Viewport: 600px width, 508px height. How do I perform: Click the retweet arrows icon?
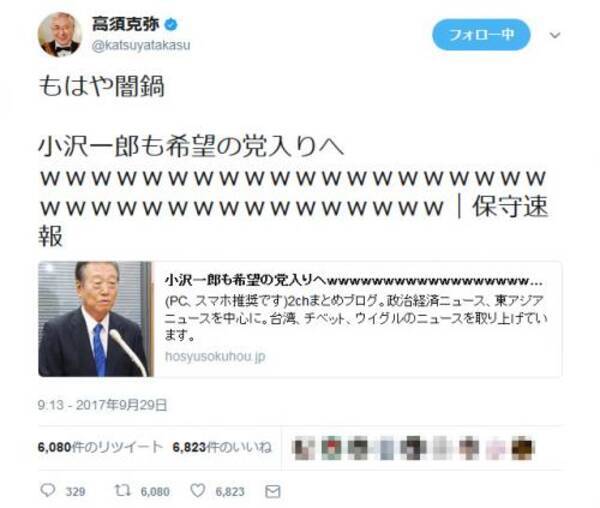tap(123, 490)
